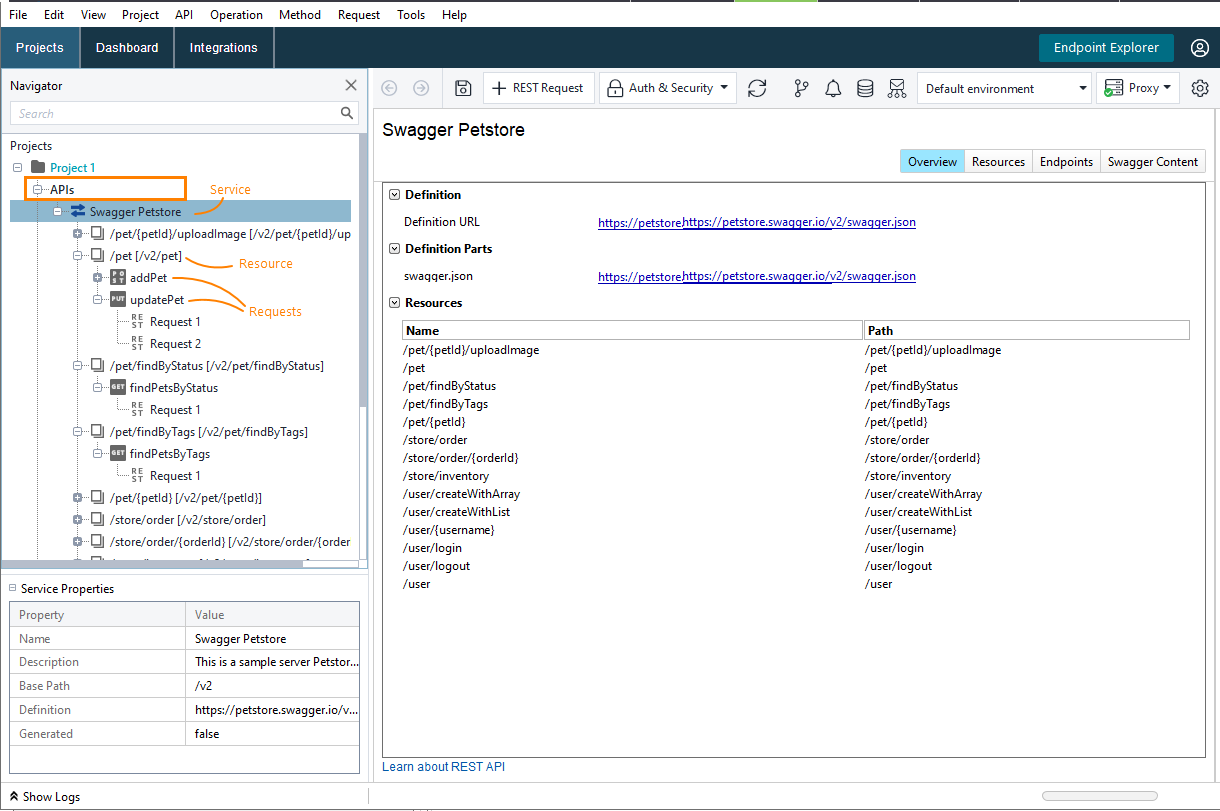1220x811 pixels.
Task: Select /store/inventory in the Name column
Action: (446, 476)
